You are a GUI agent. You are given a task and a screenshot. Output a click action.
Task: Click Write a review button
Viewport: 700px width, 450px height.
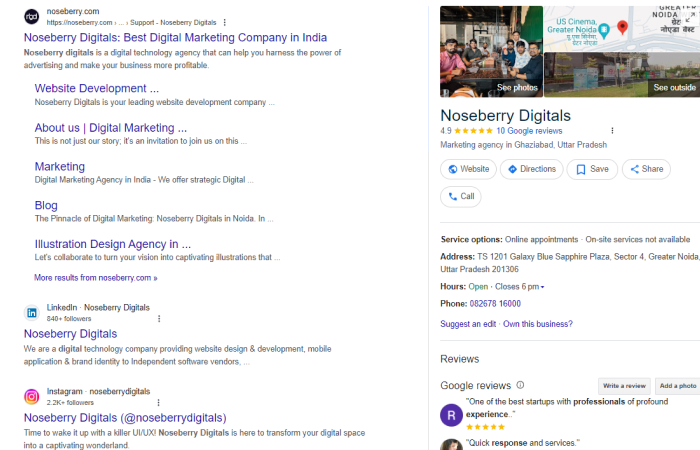(623, 385)
